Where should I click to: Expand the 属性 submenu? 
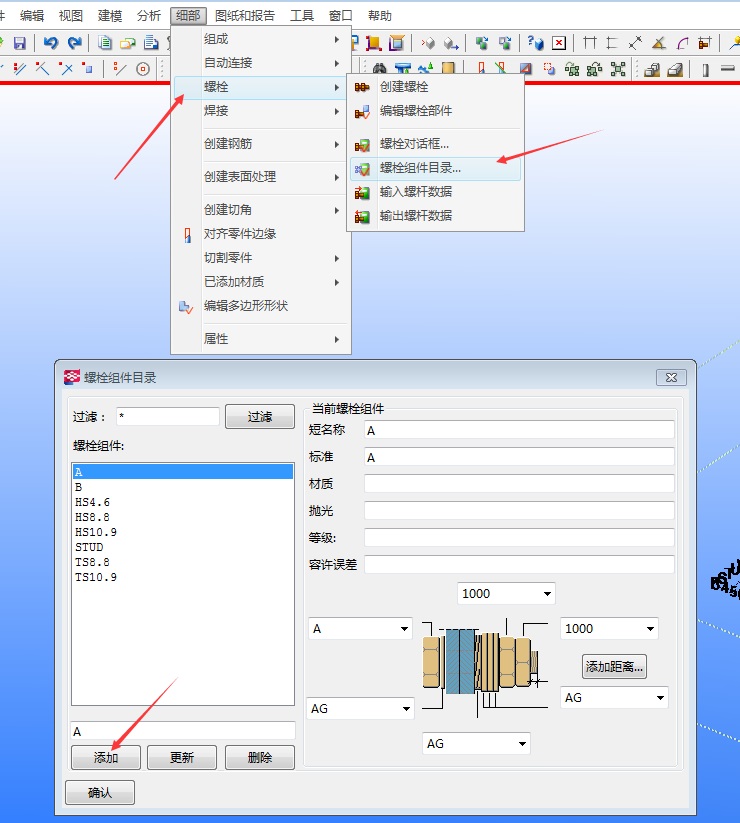click(x=260, y=339)
